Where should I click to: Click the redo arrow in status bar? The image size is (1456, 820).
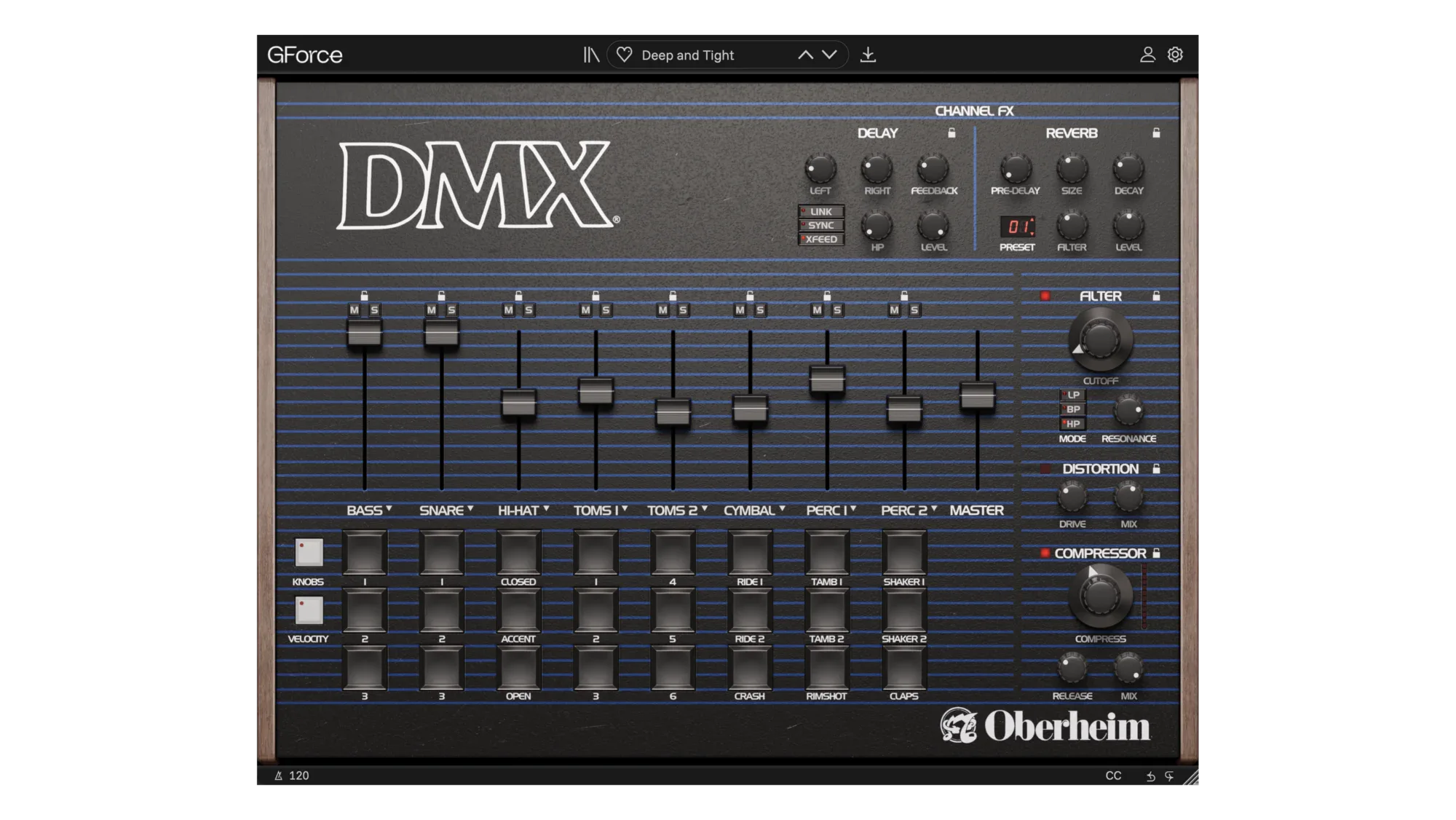(1169, 776)
